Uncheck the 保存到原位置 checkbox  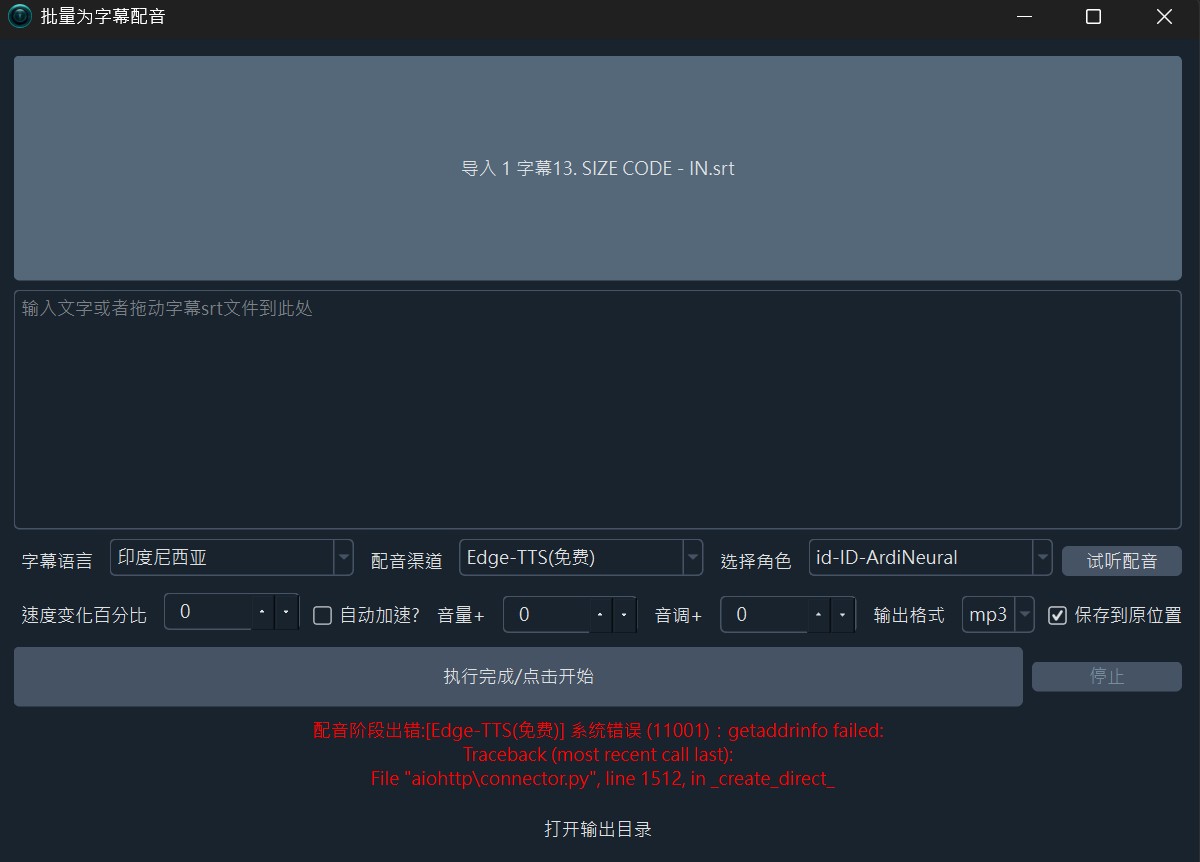tap(1057, 616)
